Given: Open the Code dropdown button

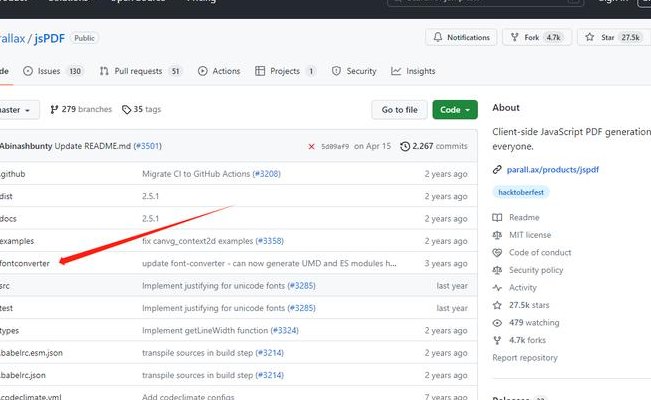Looking at the screenshot, I should click(455, 109).
